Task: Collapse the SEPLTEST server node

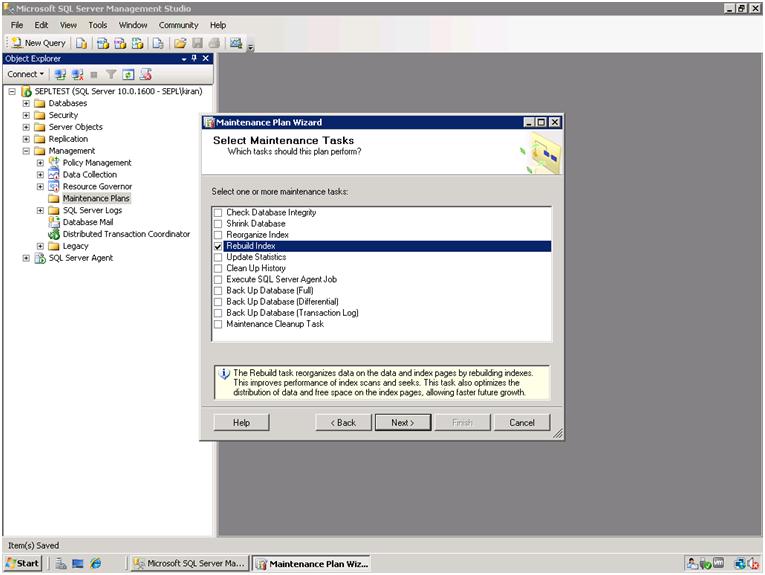Action: click(x=12, y=91)
